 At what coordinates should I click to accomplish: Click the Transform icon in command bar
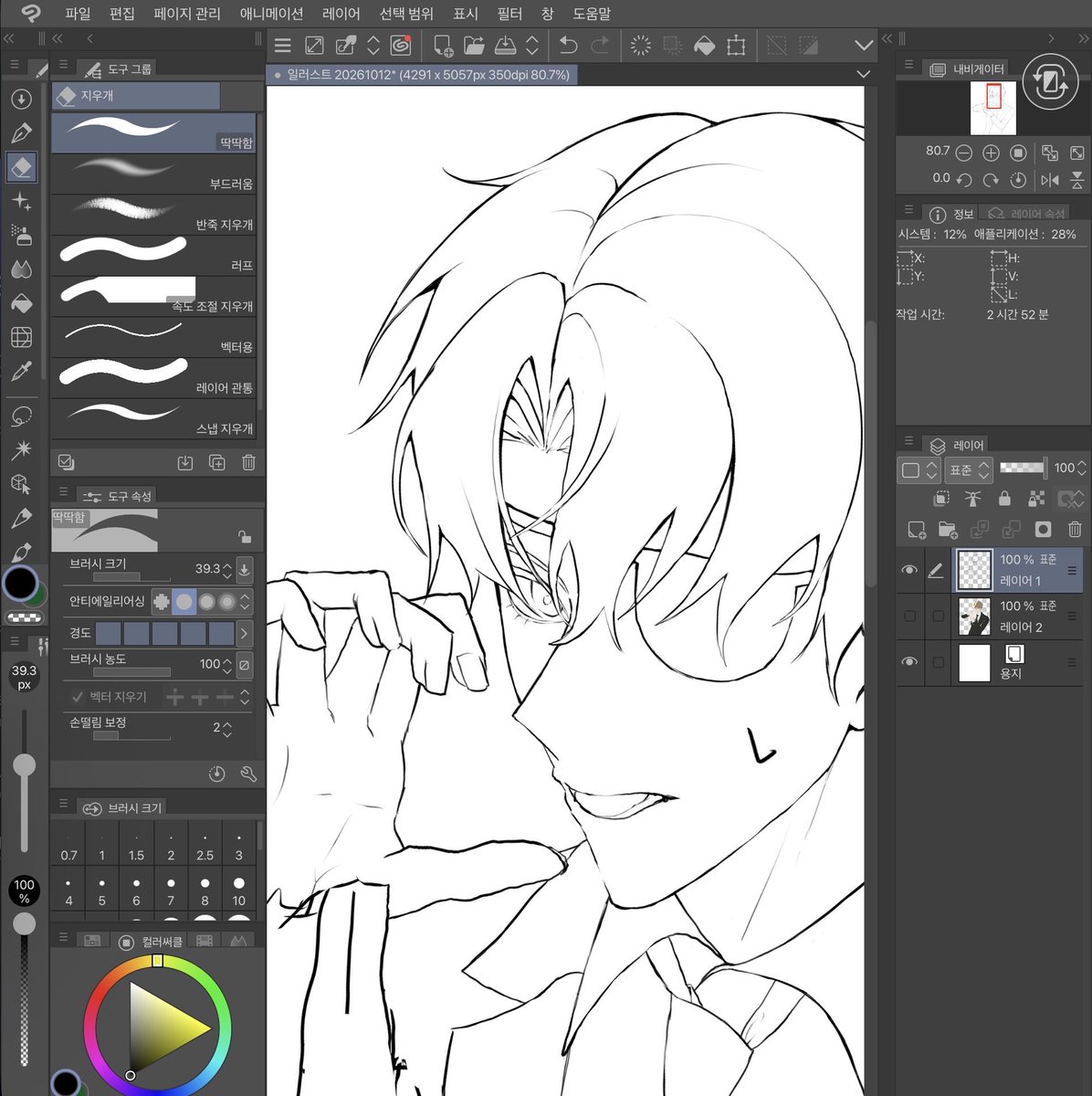736,45
